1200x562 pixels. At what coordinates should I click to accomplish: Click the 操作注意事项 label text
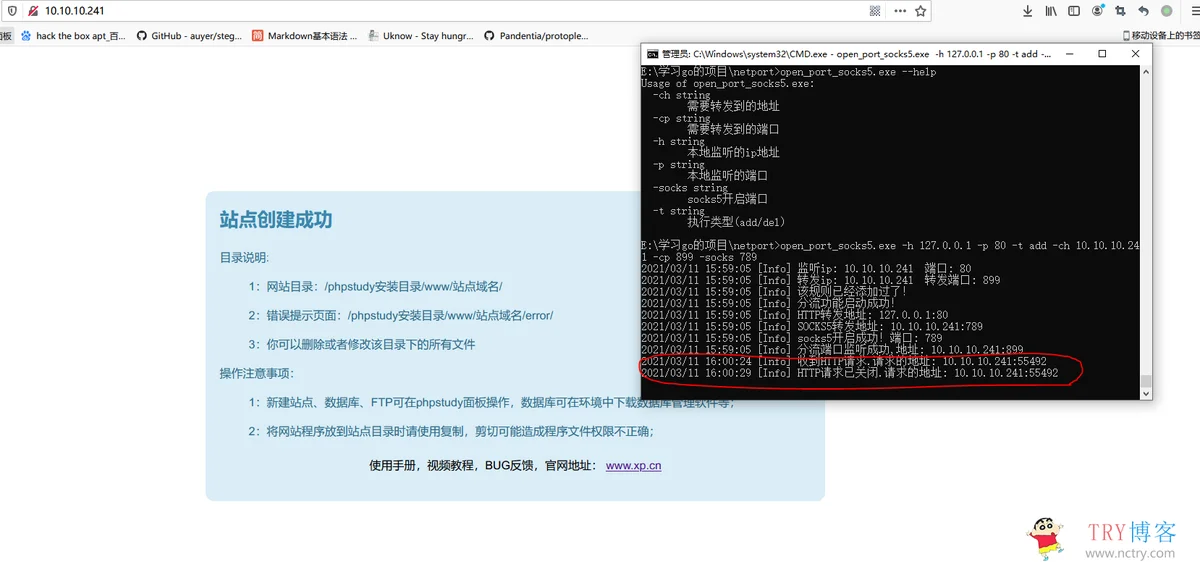258,373
